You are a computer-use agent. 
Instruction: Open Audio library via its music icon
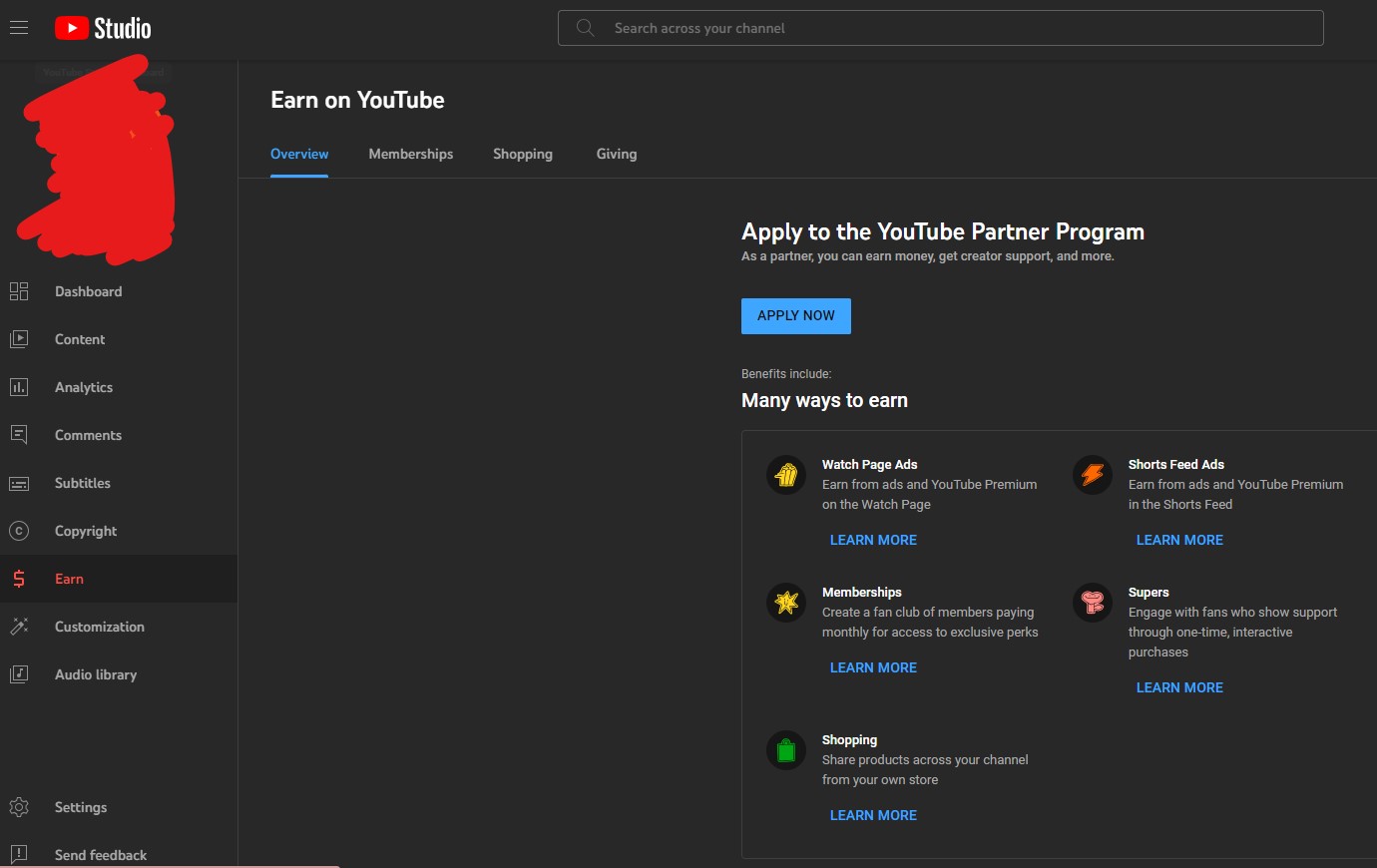[19, 674]
